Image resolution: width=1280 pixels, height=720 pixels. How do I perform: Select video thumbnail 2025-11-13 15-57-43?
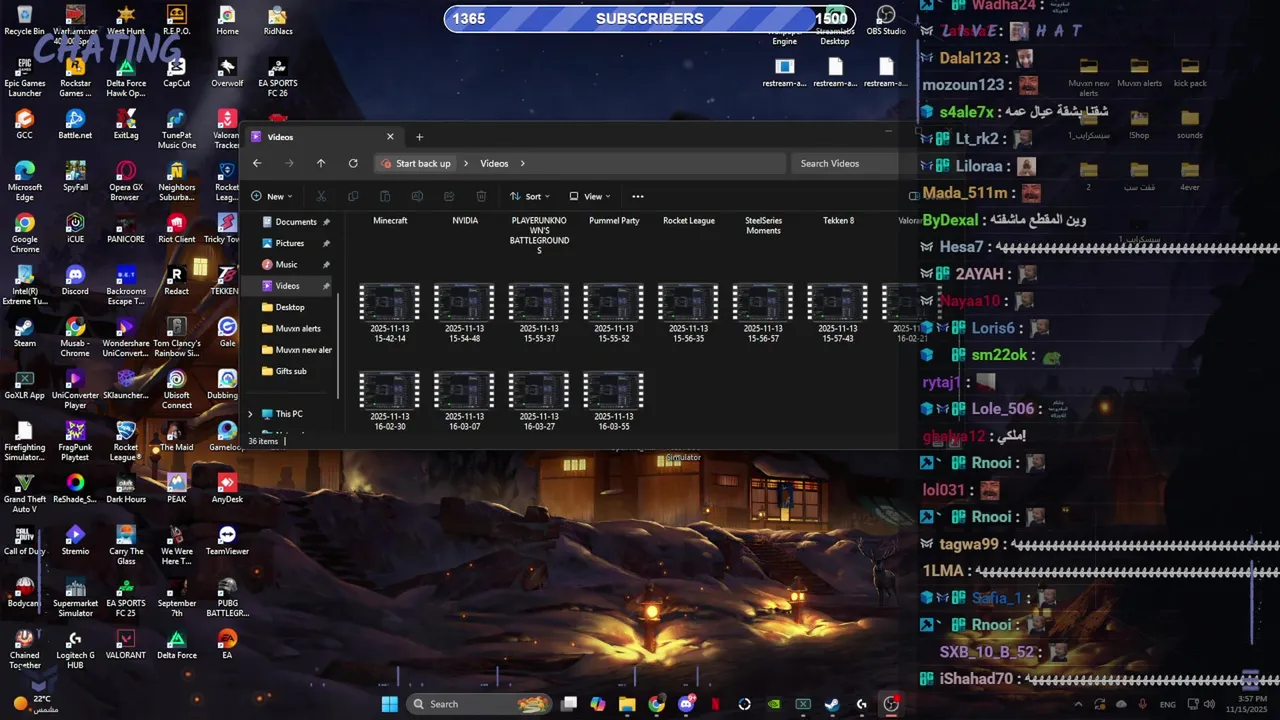pos(838,303)
